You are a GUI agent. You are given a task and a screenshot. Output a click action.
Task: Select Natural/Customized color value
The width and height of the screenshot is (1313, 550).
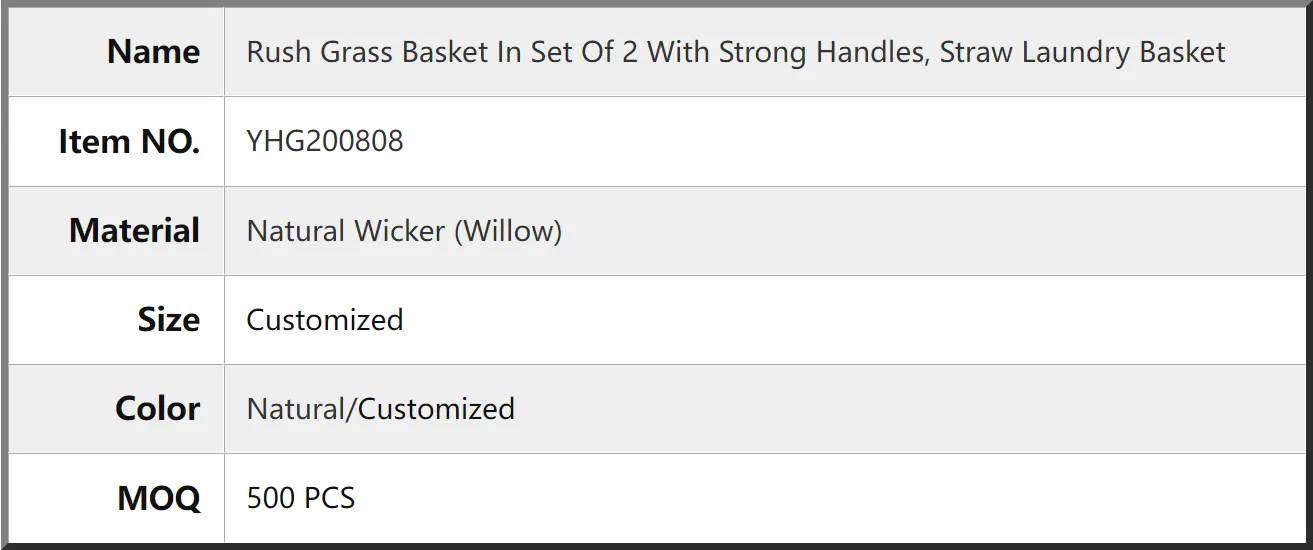click(381, 409)
